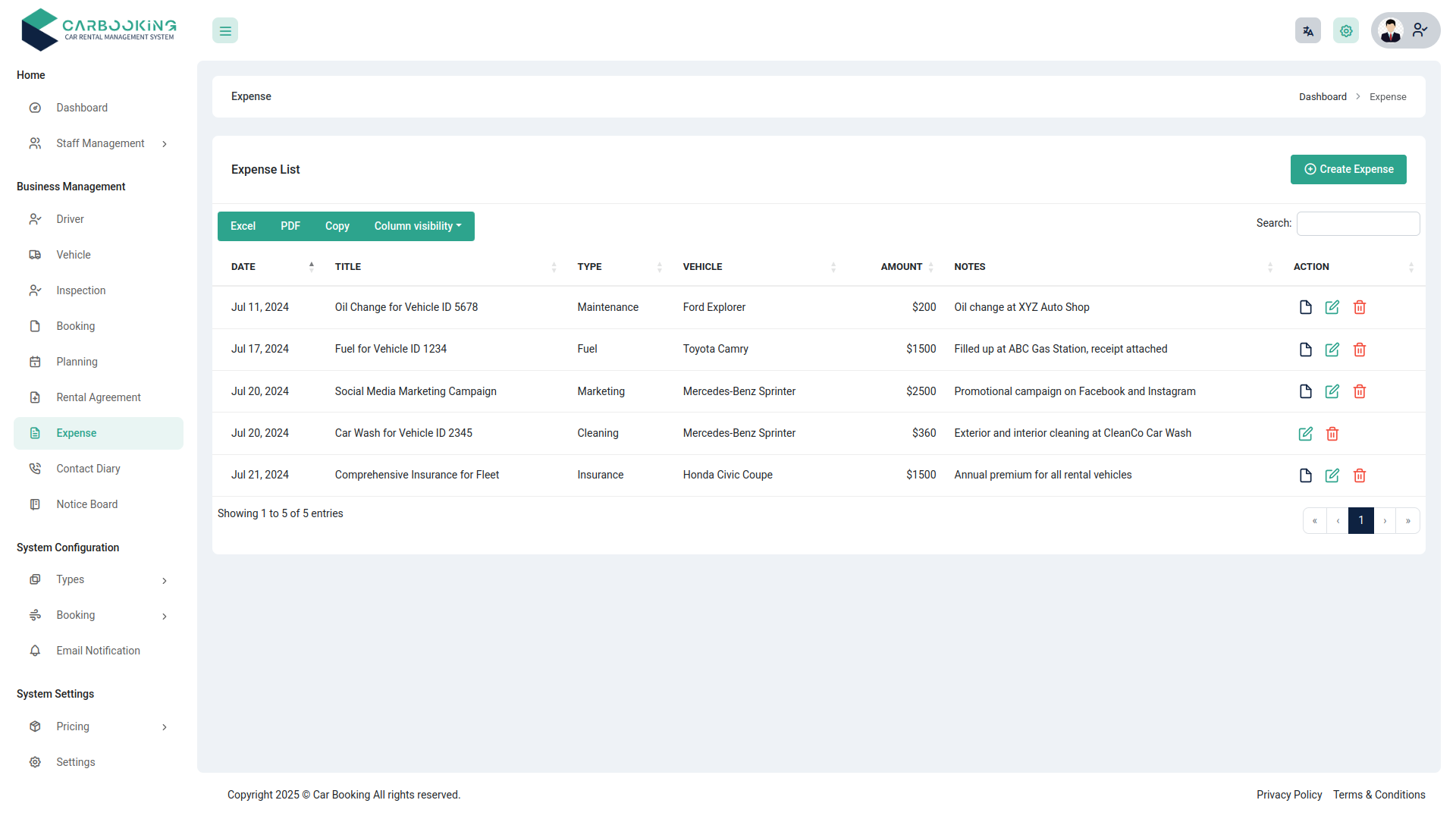Click inside the Search input field
Image resolution: width=1456 pixels, height=819 pixels.
(x=1357, y=223)
